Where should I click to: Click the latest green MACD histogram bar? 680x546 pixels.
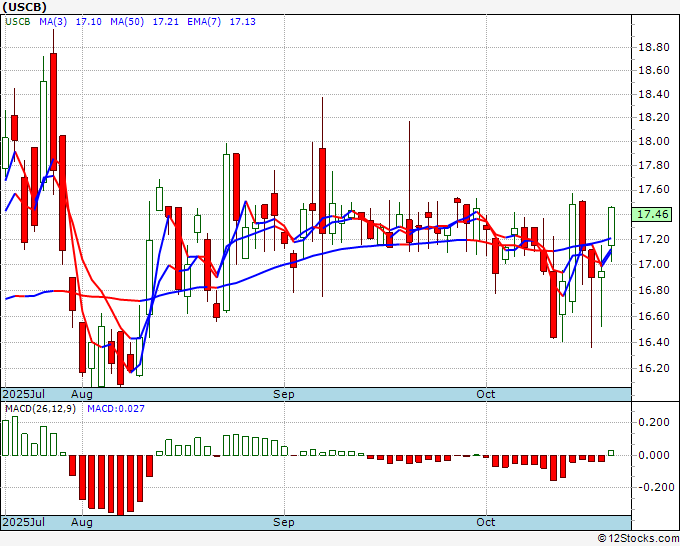point(611,453)
